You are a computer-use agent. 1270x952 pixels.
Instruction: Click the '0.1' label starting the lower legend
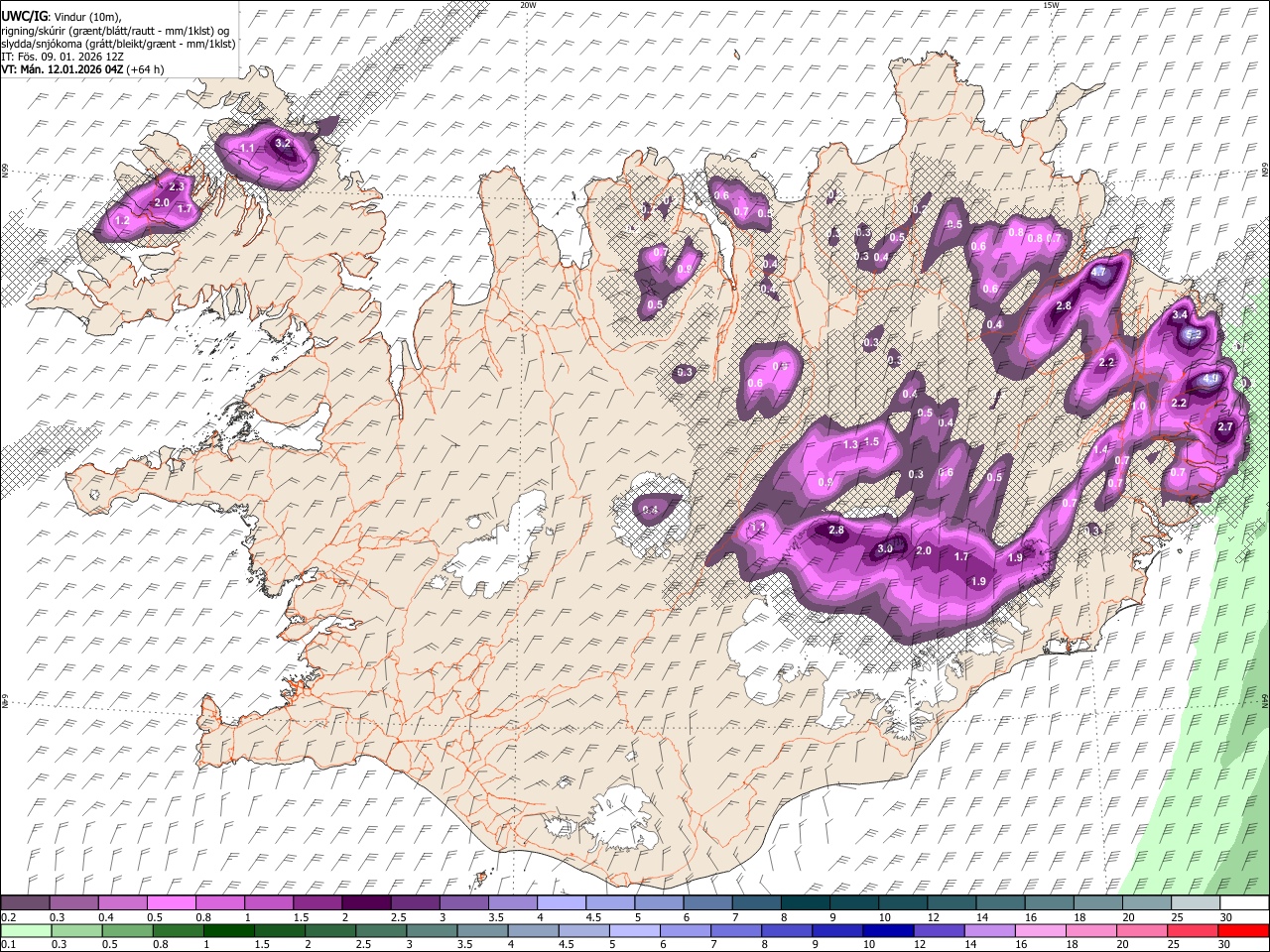(x=8, y=944)
